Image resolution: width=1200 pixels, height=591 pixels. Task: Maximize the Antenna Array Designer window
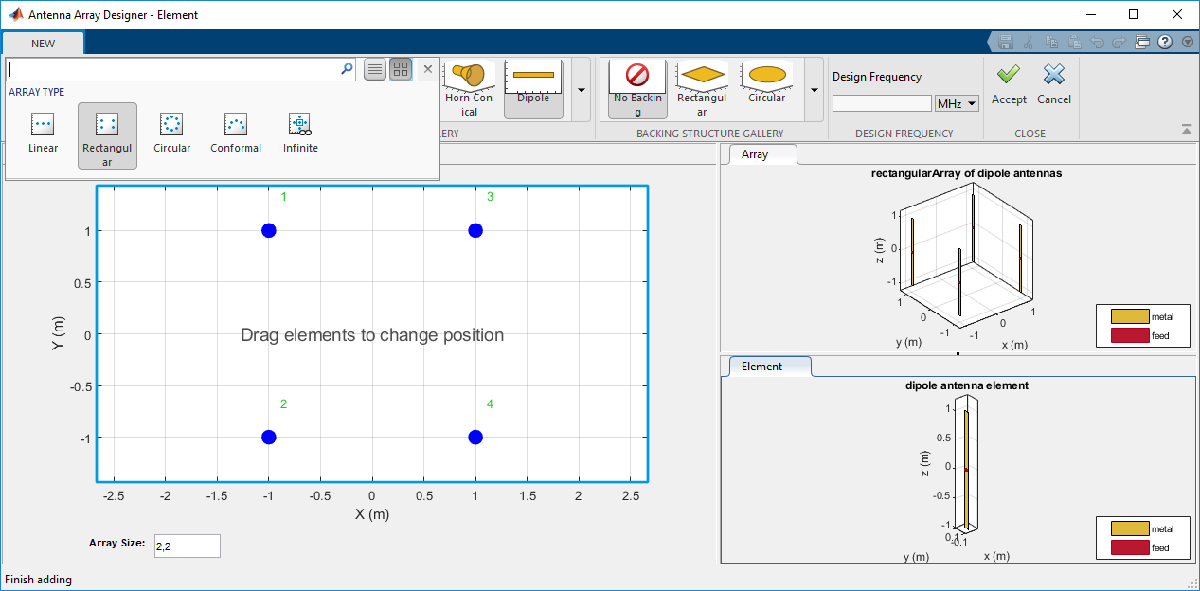[1133, 15]
